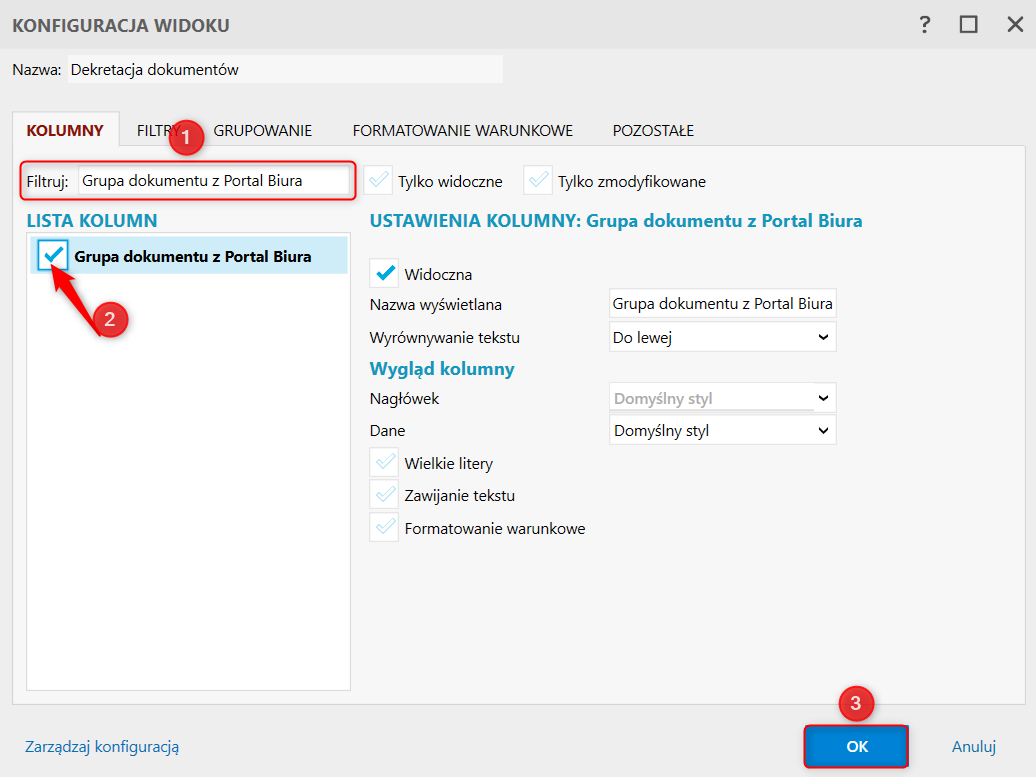Open the Formatowanie warunkowe tab

point(462,130)
